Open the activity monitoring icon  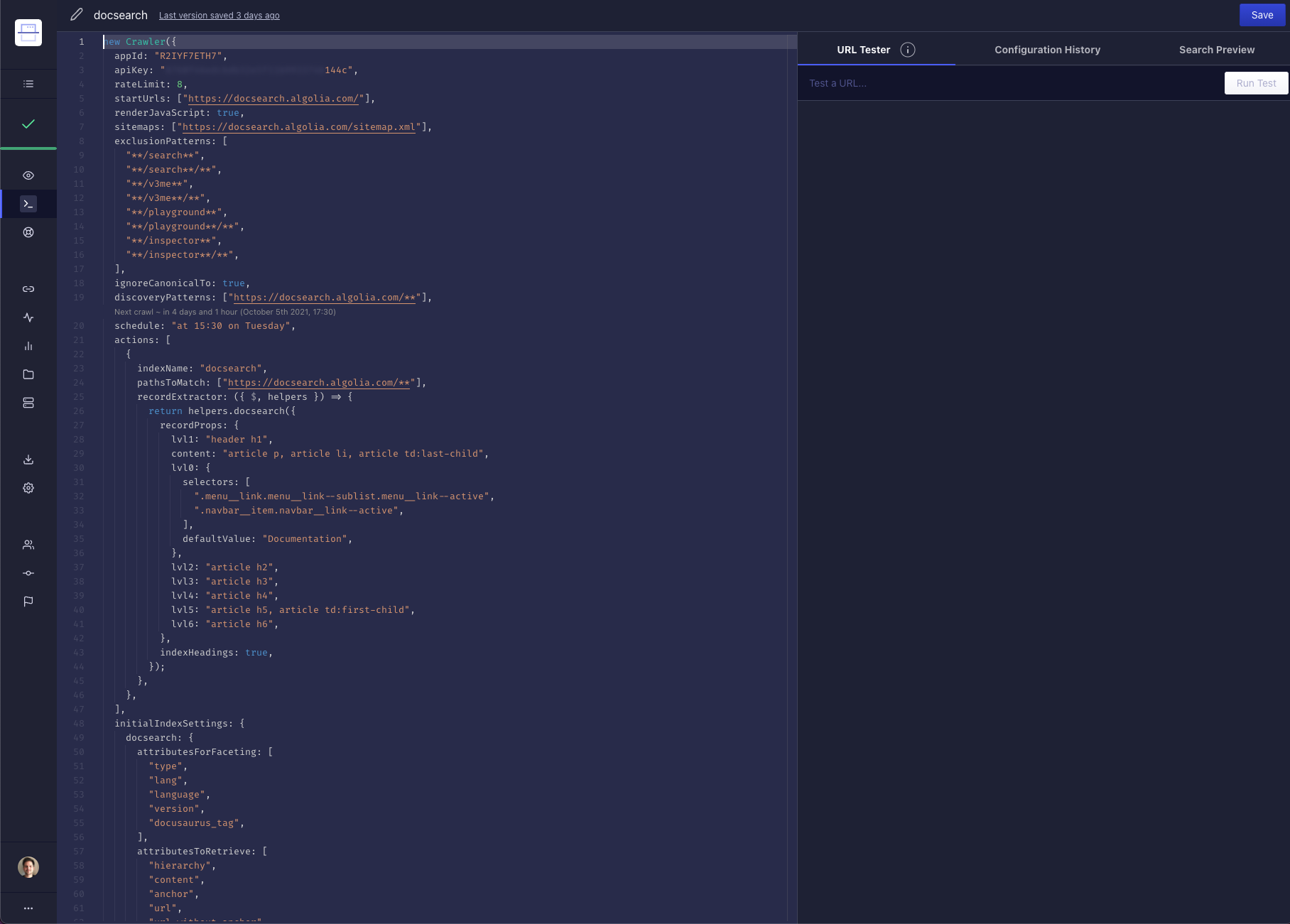coord(28,317)
